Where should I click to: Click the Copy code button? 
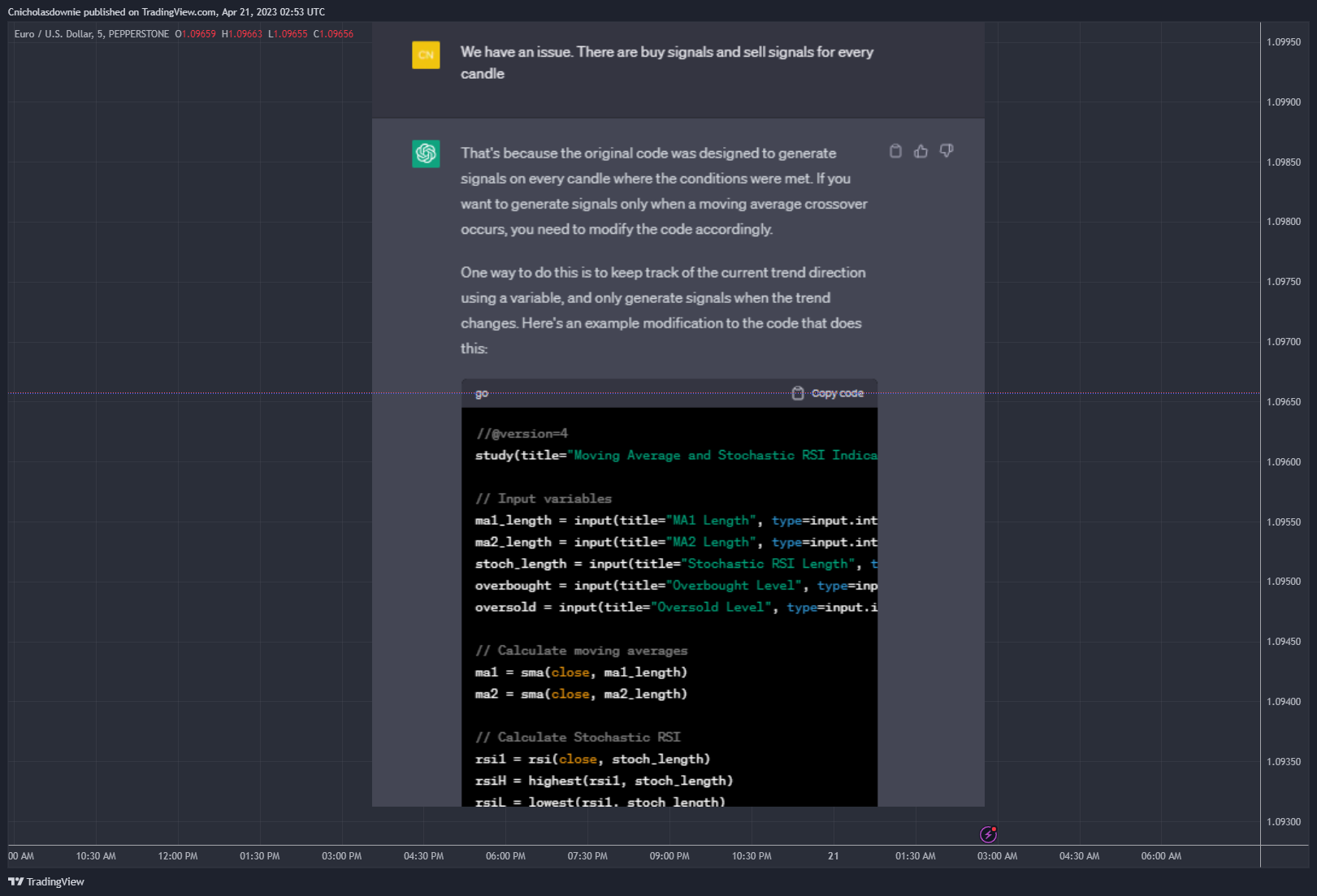(828, 393)
